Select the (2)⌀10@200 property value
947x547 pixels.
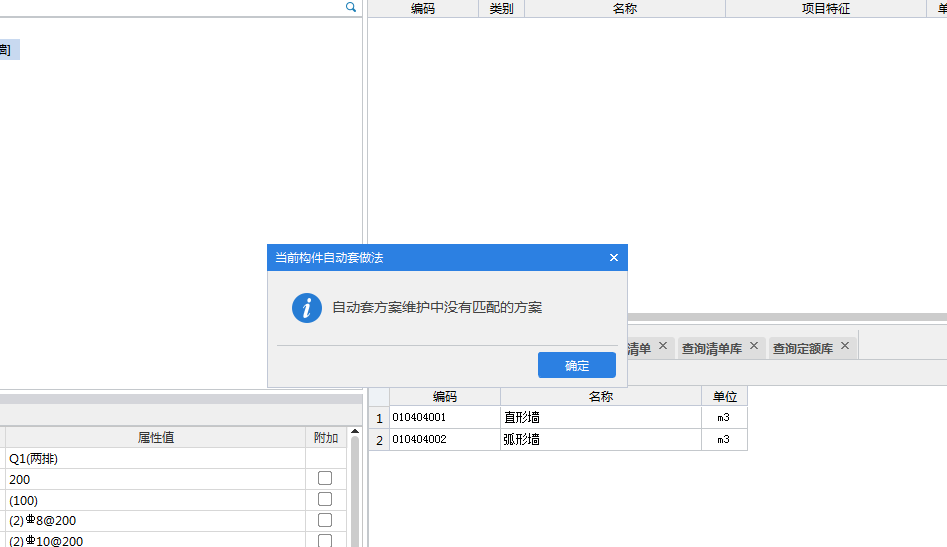pos(155,540)
